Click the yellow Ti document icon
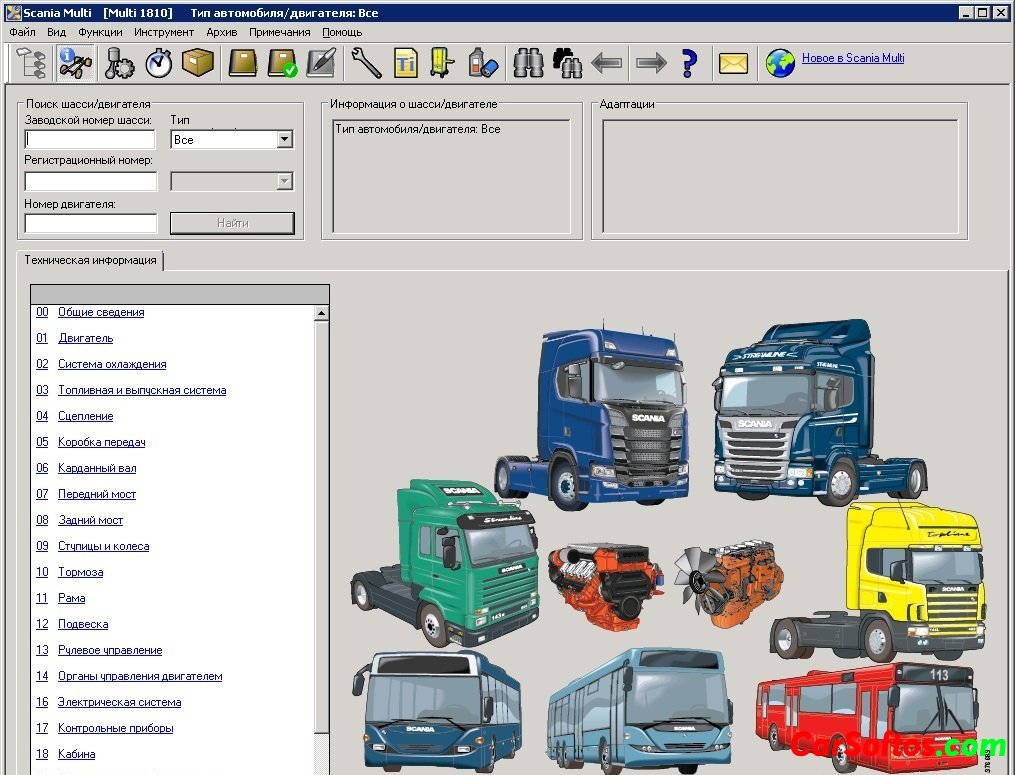Image resolution: width=1015 pixels, height=775 pixels. tap(405, 63)
